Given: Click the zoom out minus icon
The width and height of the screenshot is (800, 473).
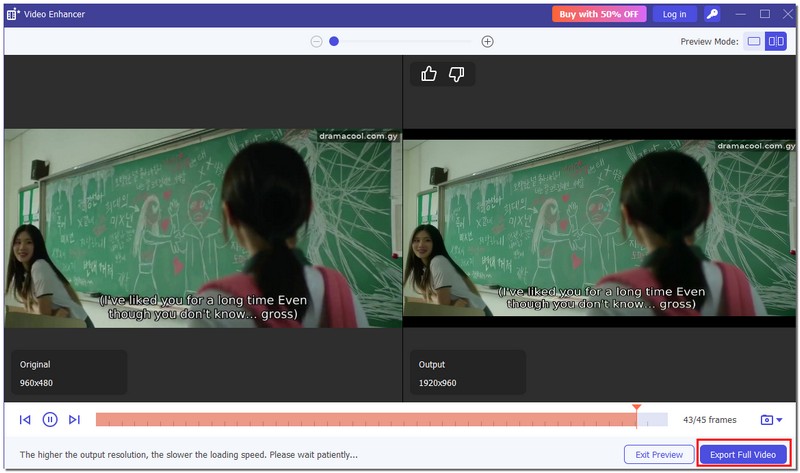Looking at the screenshot, I should 316,41.
